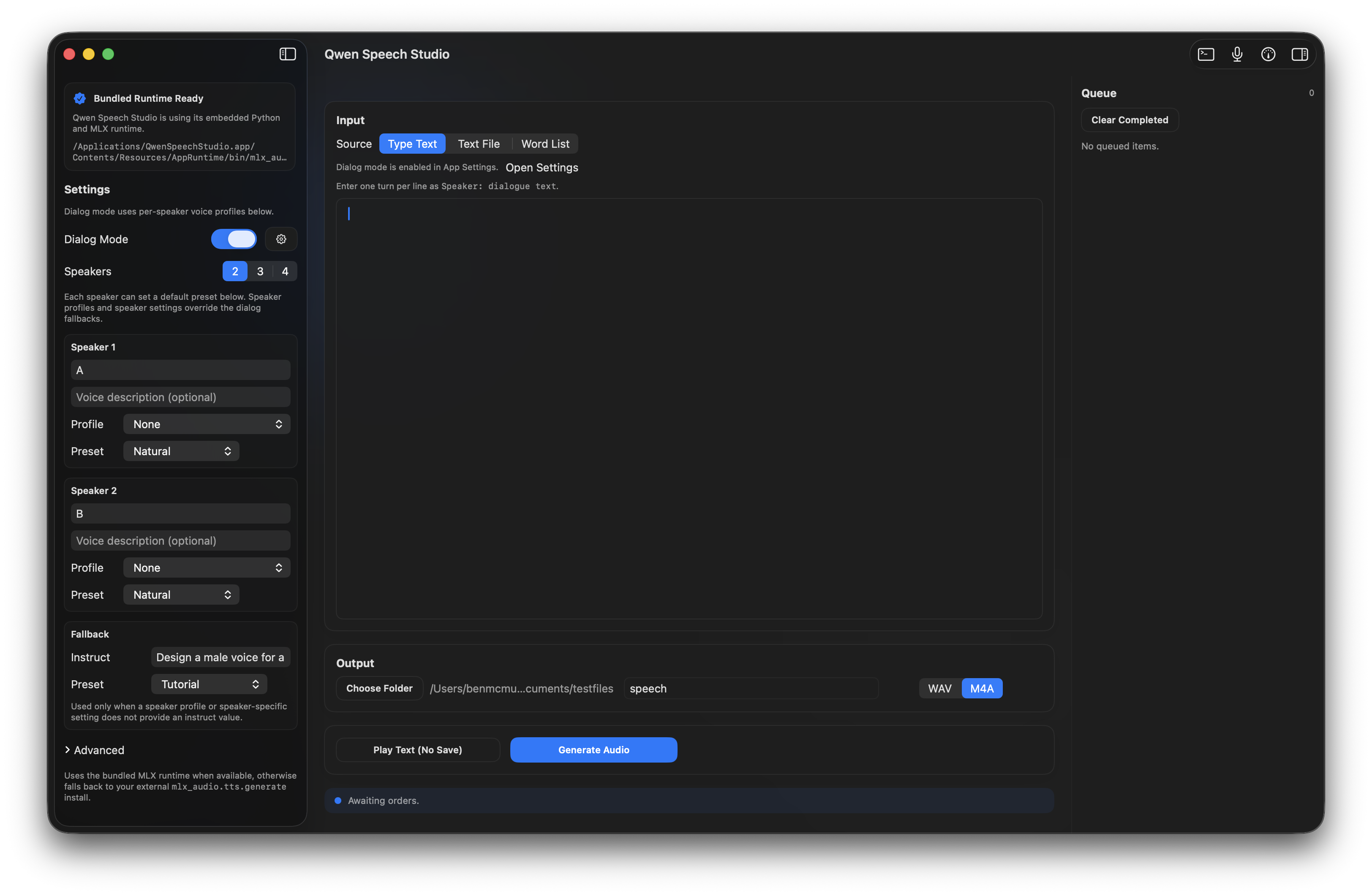Viewport: 1372px width, 896px height.
Task: Click Choose Folder button
Action: point(379,689)
